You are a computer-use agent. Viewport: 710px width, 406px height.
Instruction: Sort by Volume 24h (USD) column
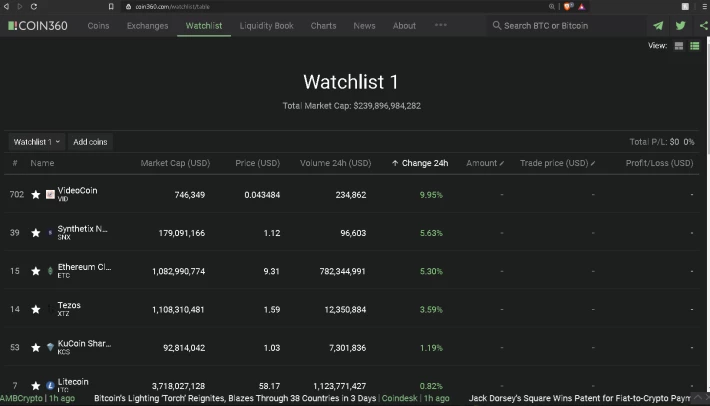click(336, 163)
